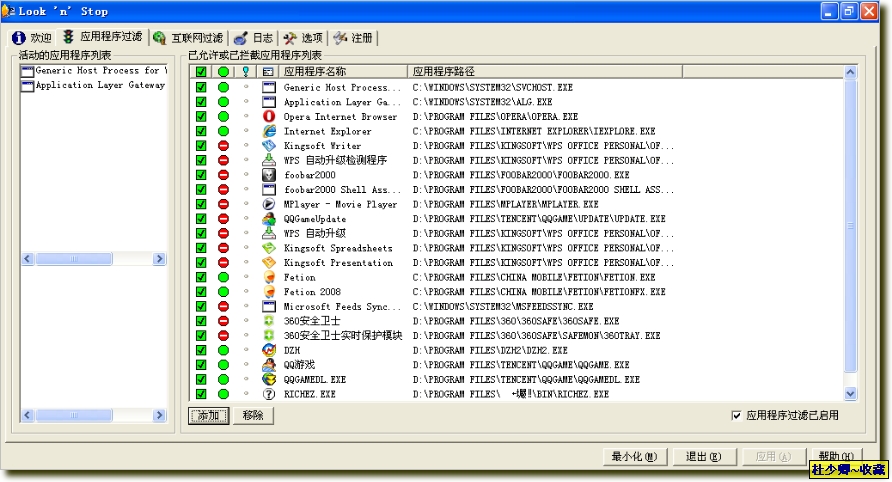The image size is (892, 482).
Task: Toggle green allow status for DZH
Action: click(224, 350)
